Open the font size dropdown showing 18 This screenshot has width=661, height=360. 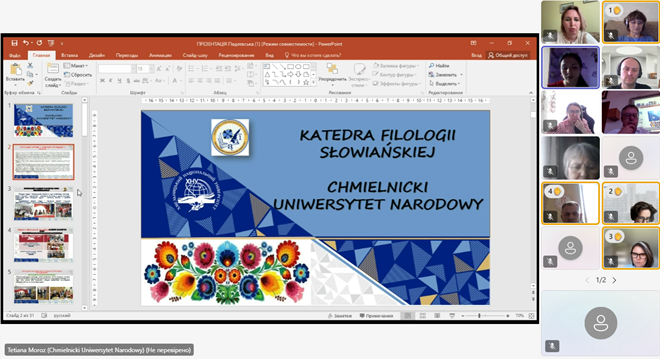coord(152,69)
